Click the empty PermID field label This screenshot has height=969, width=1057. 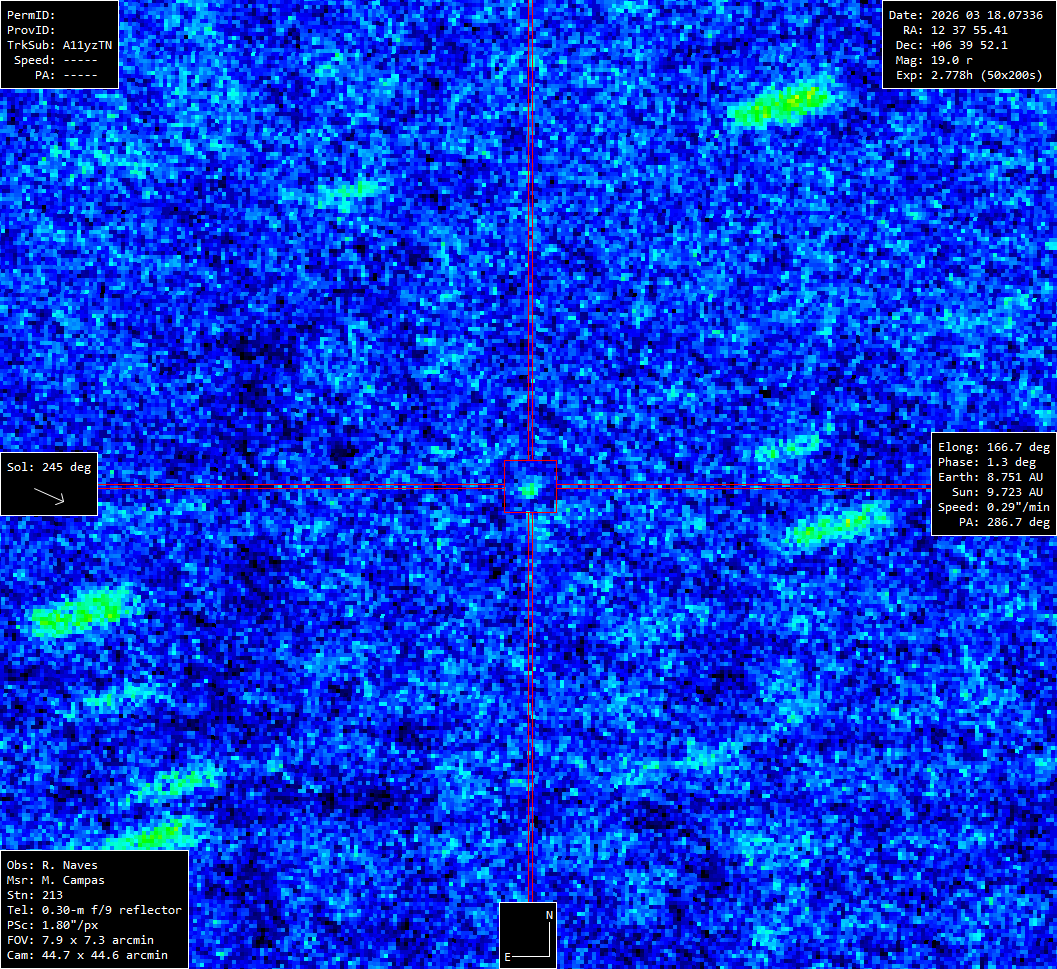point(32,15)
